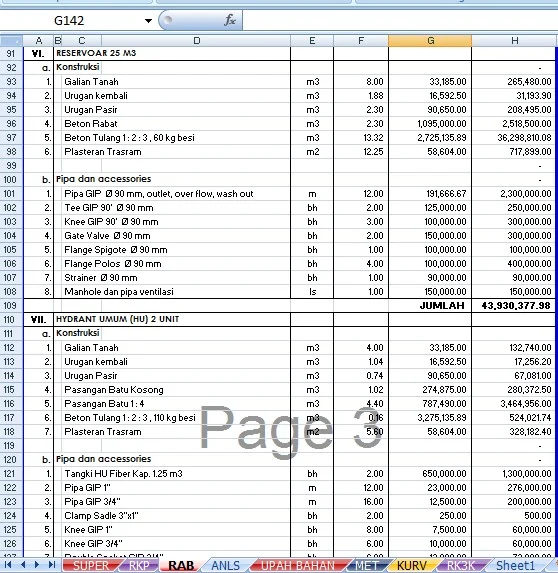Click 'Pipa dan accessories' in row 100

pyautogui.click(x=103, y=179)
